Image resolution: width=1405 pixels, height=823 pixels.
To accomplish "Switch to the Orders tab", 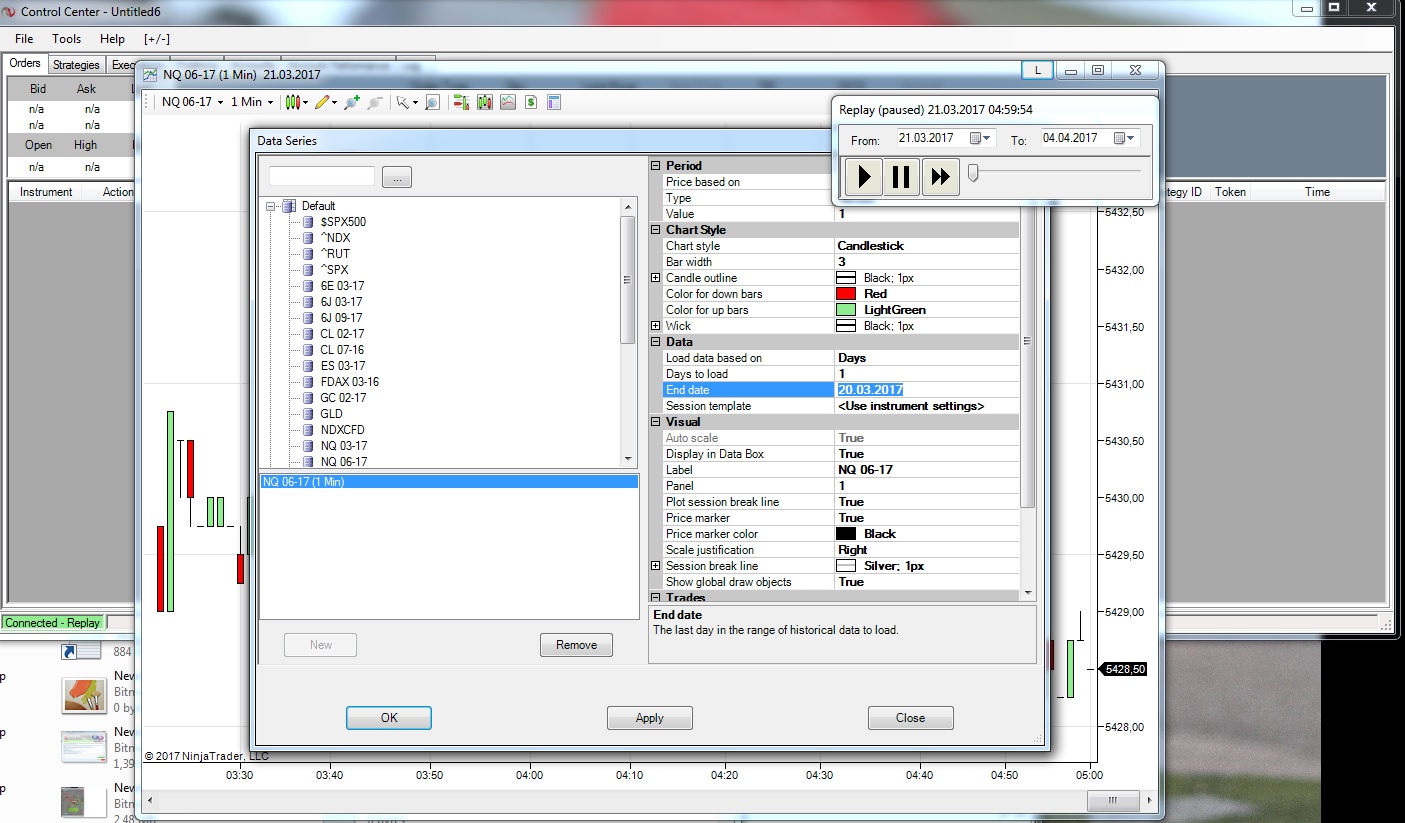I will [25, 63].
